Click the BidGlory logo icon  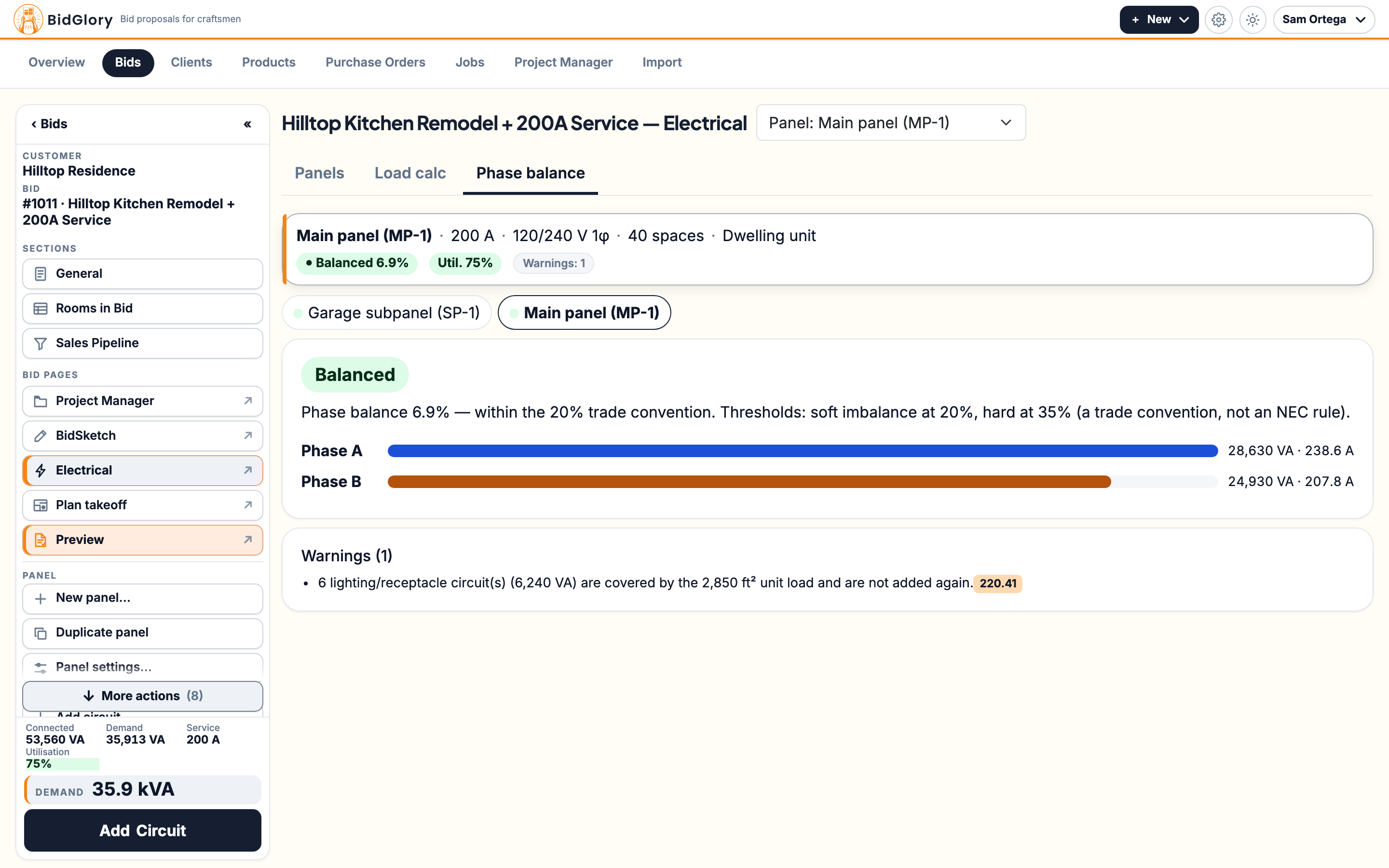[x=28, y=19]
